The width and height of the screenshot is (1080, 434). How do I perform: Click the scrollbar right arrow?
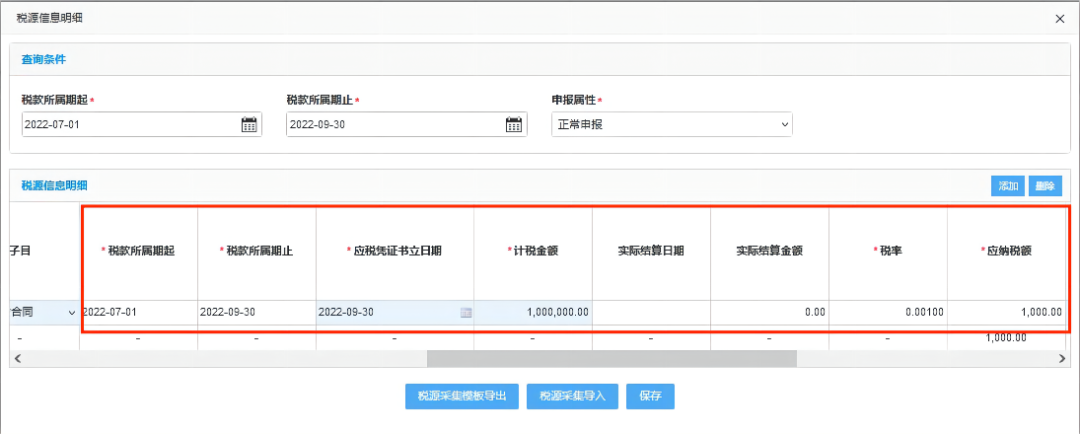[1062, 358]
